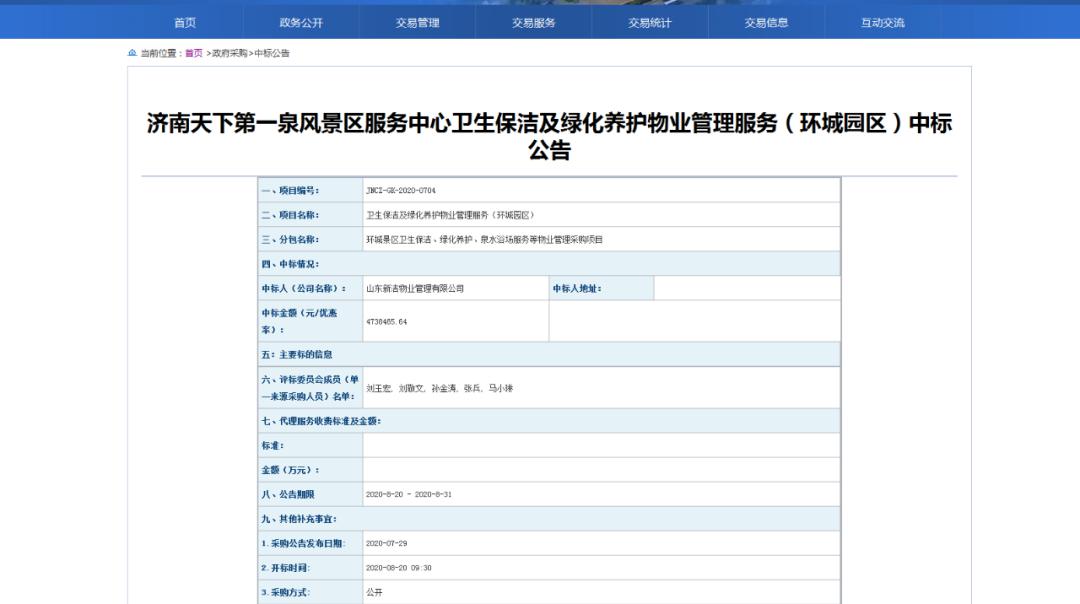The width and height of the screenshot is (1080, 604).
Task: Click the 四、中标情况 section header row
Action: click(549, 264)
